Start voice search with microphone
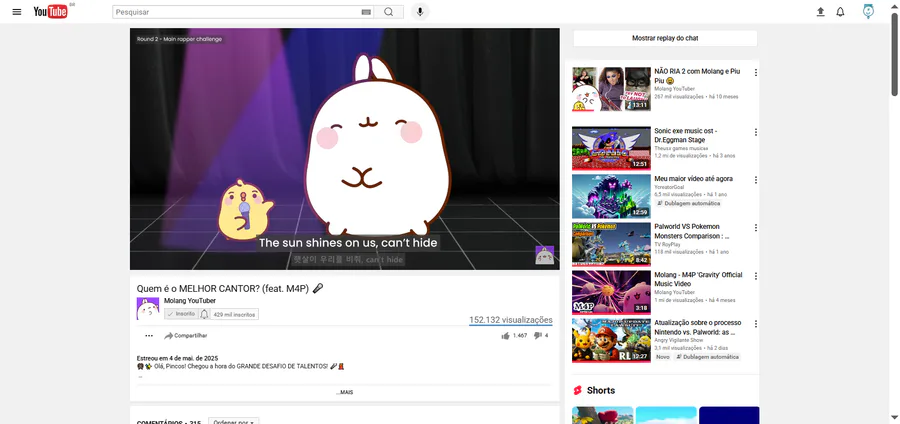 click(x=420, y=11)
